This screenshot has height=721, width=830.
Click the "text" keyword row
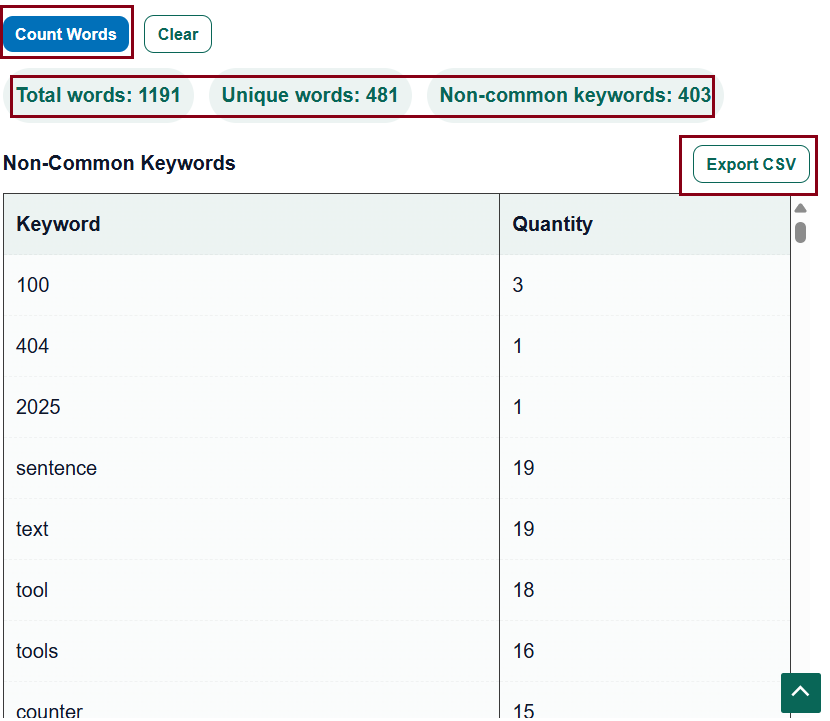click(x=32, y=529)
